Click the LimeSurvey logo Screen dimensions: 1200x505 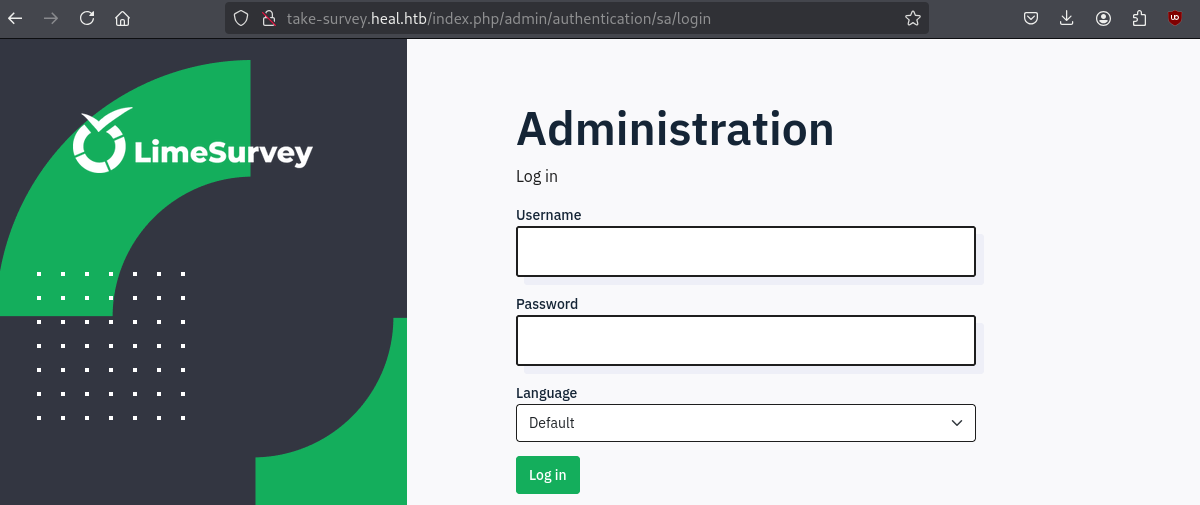pos(193,142)
